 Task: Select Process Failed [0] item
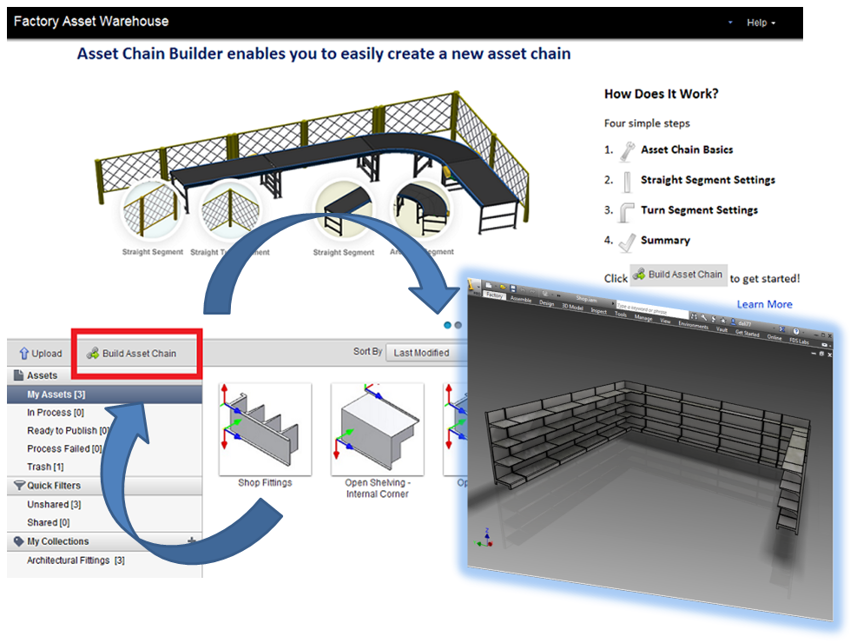coord(64,449)
